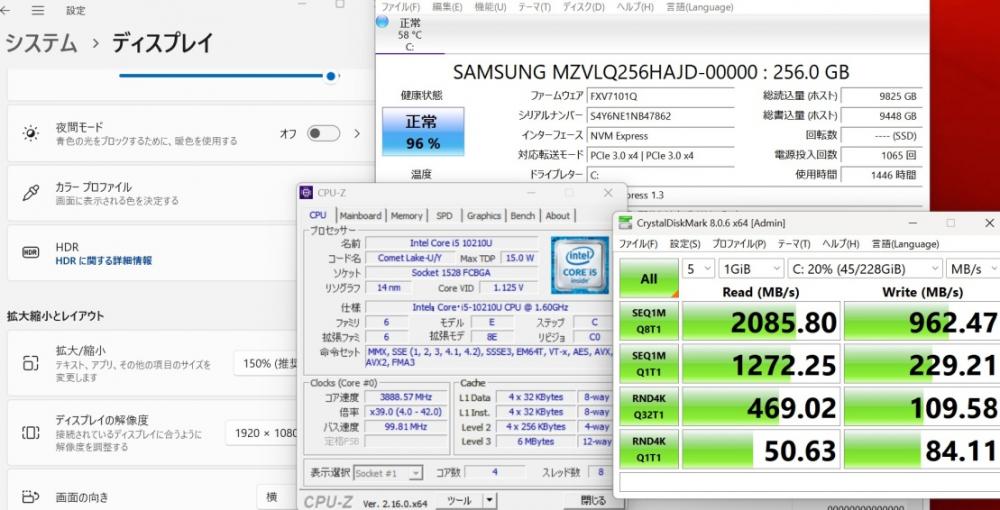The height and width of the screenshot is (510, 1000).
Task: Open the CPU-Z Socket #1 selector
Action: point(388,473)
